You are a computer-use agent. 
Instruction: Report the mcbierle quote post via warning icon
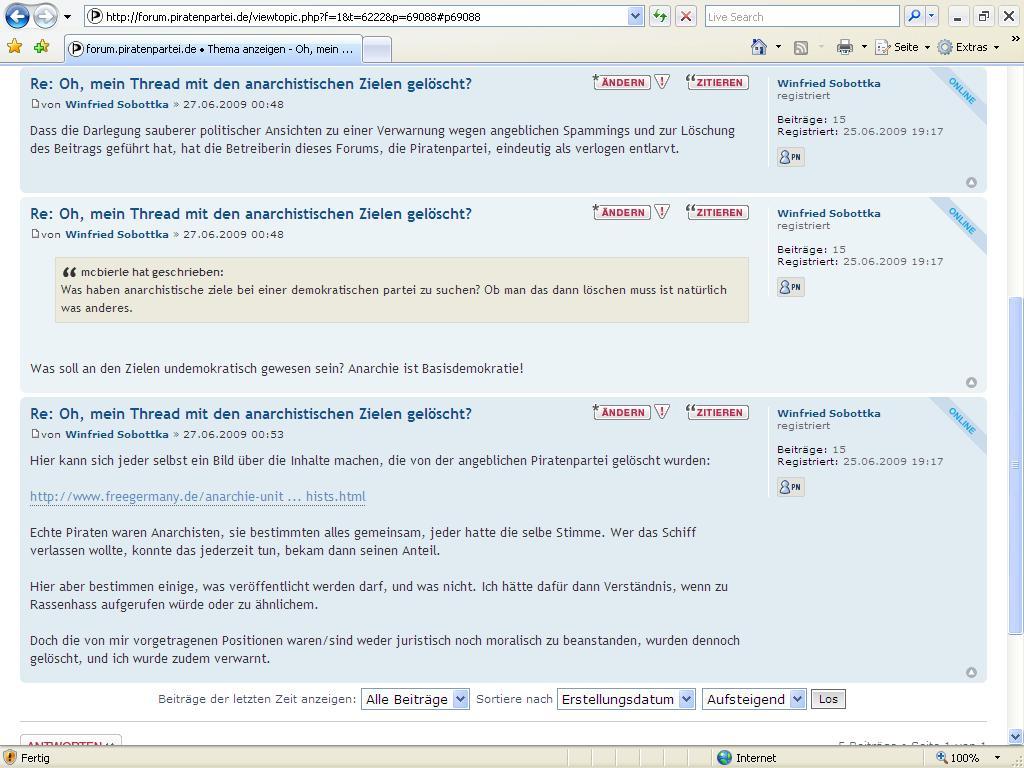tap(662, 212)
